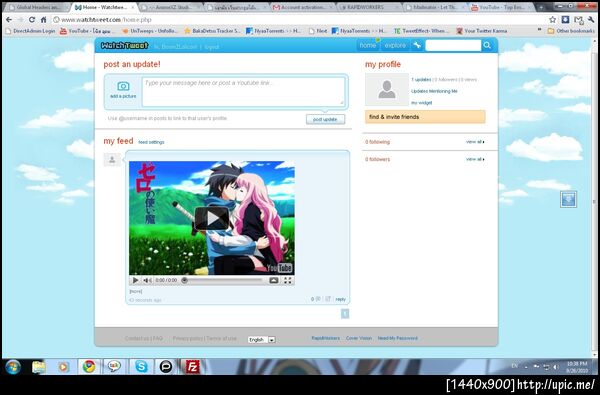Click the browser home icon
The width and height of the screenshot is (600, 395).
coord(44,20)
